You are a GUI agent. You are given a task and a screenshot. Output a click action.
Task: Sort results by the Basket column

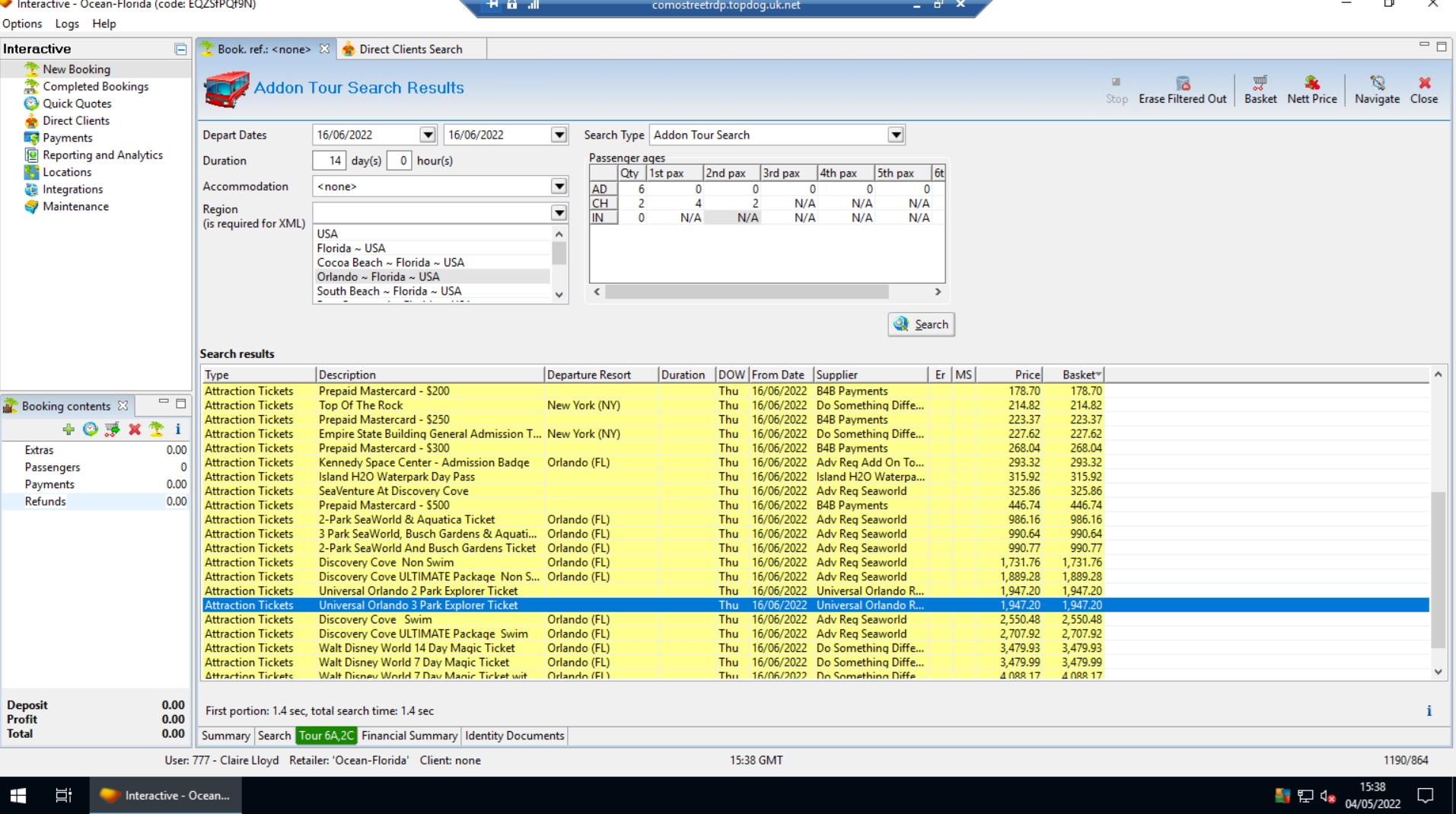1073,375
